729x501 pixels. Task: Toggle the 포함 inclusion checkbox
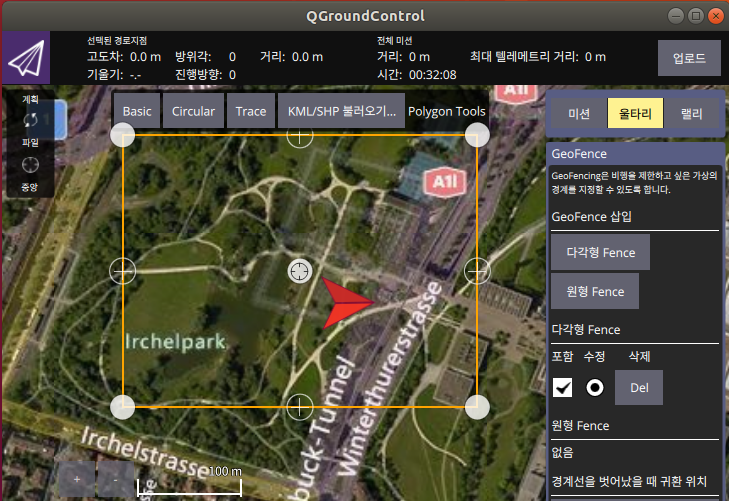[x=563, y=387]
